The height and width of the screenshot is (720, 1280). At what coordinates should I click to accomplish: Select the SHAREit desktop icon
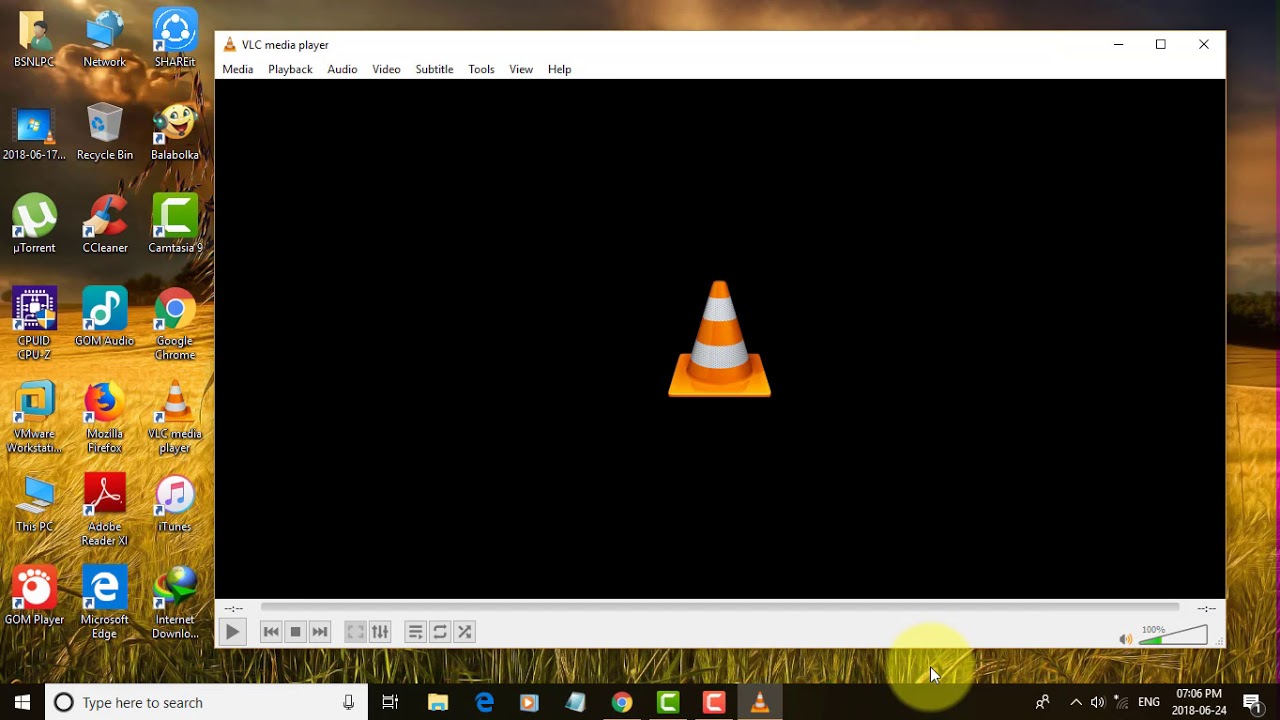[175, 39]
